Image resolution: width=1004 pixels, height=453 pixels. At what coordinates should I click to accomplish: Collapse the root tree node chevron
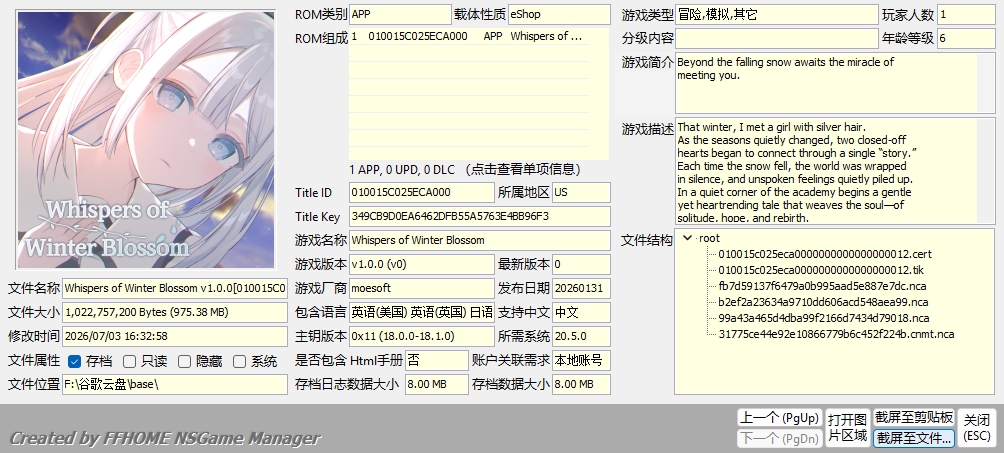(x=688, y=238)
